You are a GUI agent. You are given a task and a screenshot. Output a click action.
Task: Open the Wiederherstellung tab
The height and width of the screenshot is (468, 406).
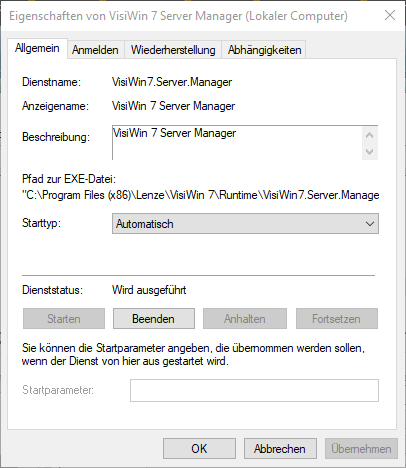[x=173, y=50]
